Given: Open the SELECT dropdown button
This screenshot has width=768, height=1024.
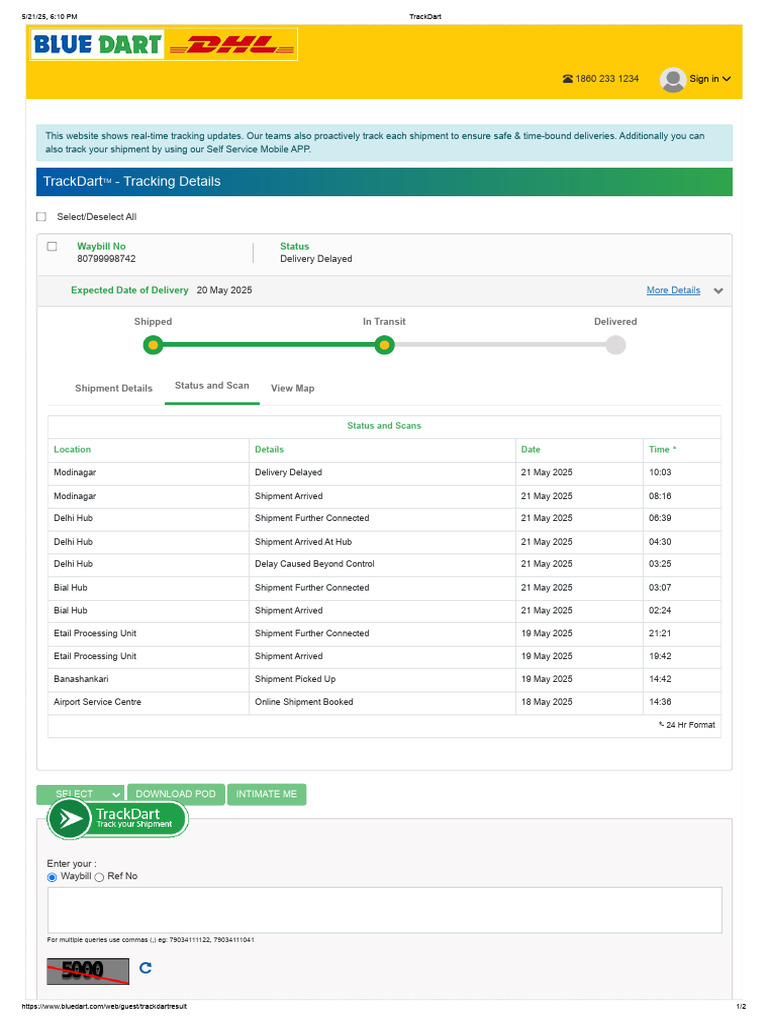Looking at the screenshot, I should coord(80,794).
